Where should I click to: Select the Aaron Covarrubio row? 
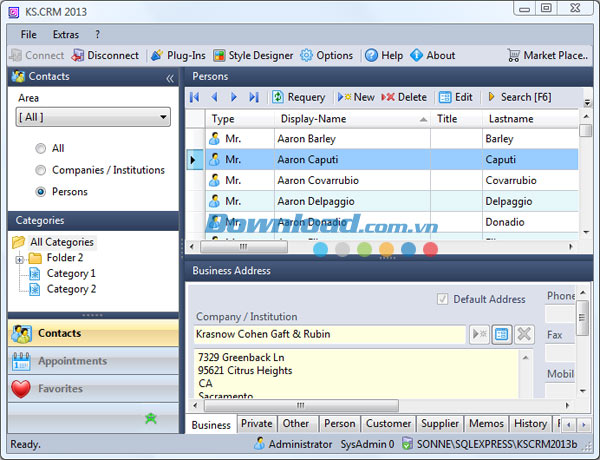(391, 181)
